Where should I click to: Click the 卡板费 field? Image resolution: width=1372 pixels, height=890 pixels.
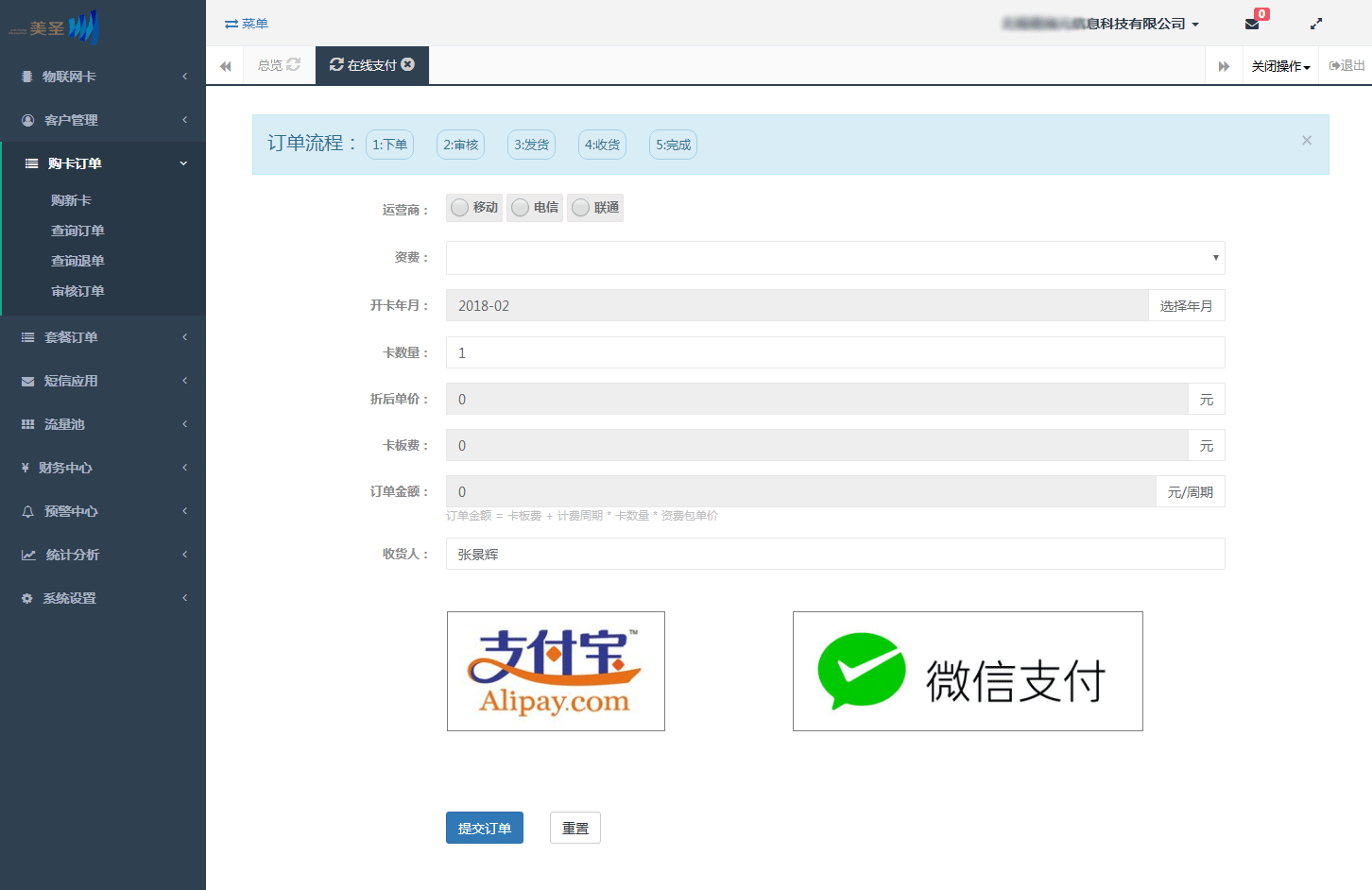click(x=816, y=445)
